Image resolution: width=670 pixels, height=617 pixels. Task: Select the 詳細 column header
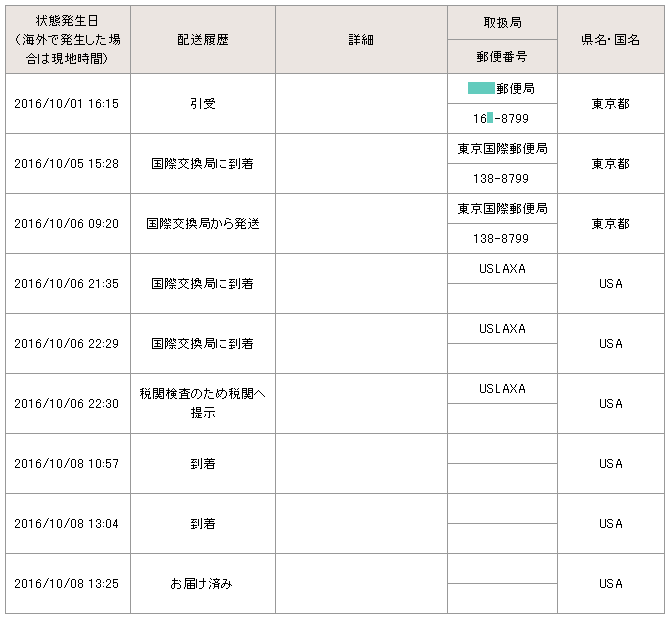point(361,39)
